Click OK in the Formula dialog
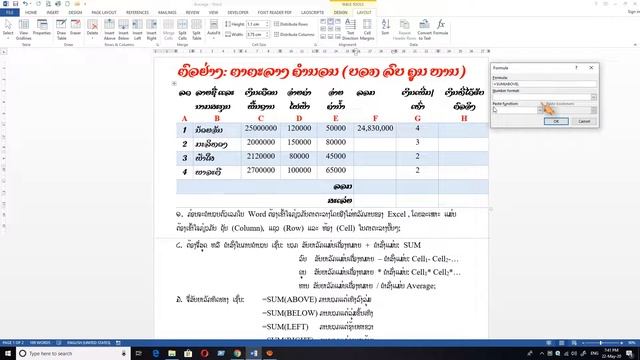Image resolution: width=640 pixels, height=360 pixels. tap(556, 121)
